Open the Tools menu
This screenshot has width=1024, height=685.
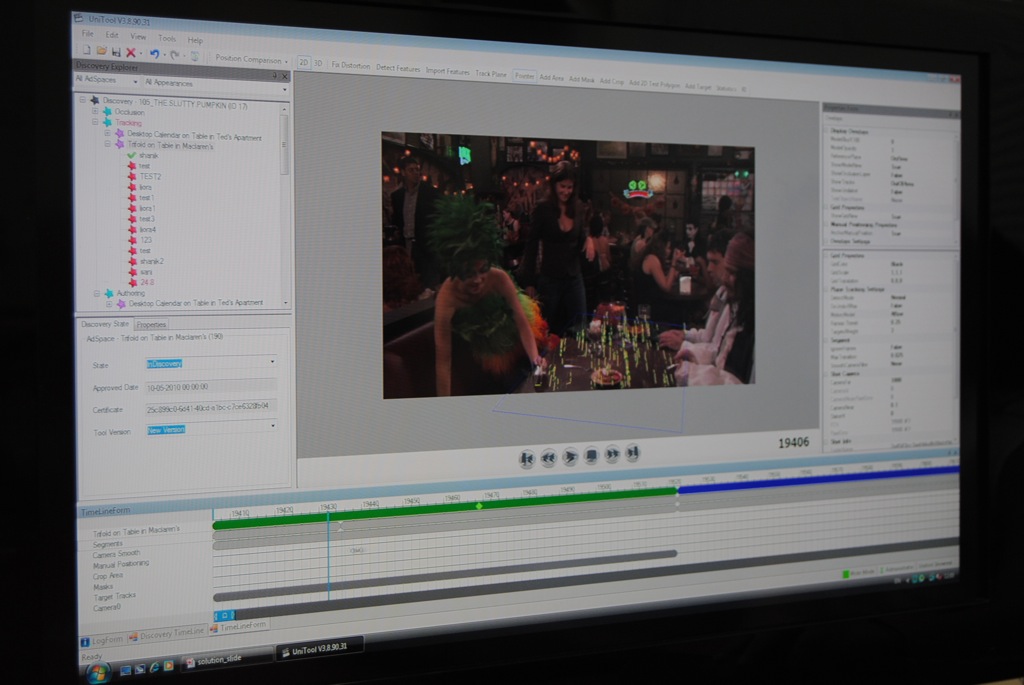[x=166, y=38]
